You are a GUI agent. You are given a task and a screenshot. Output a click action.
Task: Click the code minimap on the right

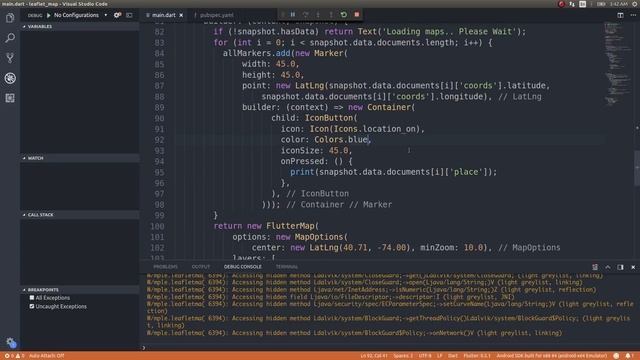(x=618, y=65)
